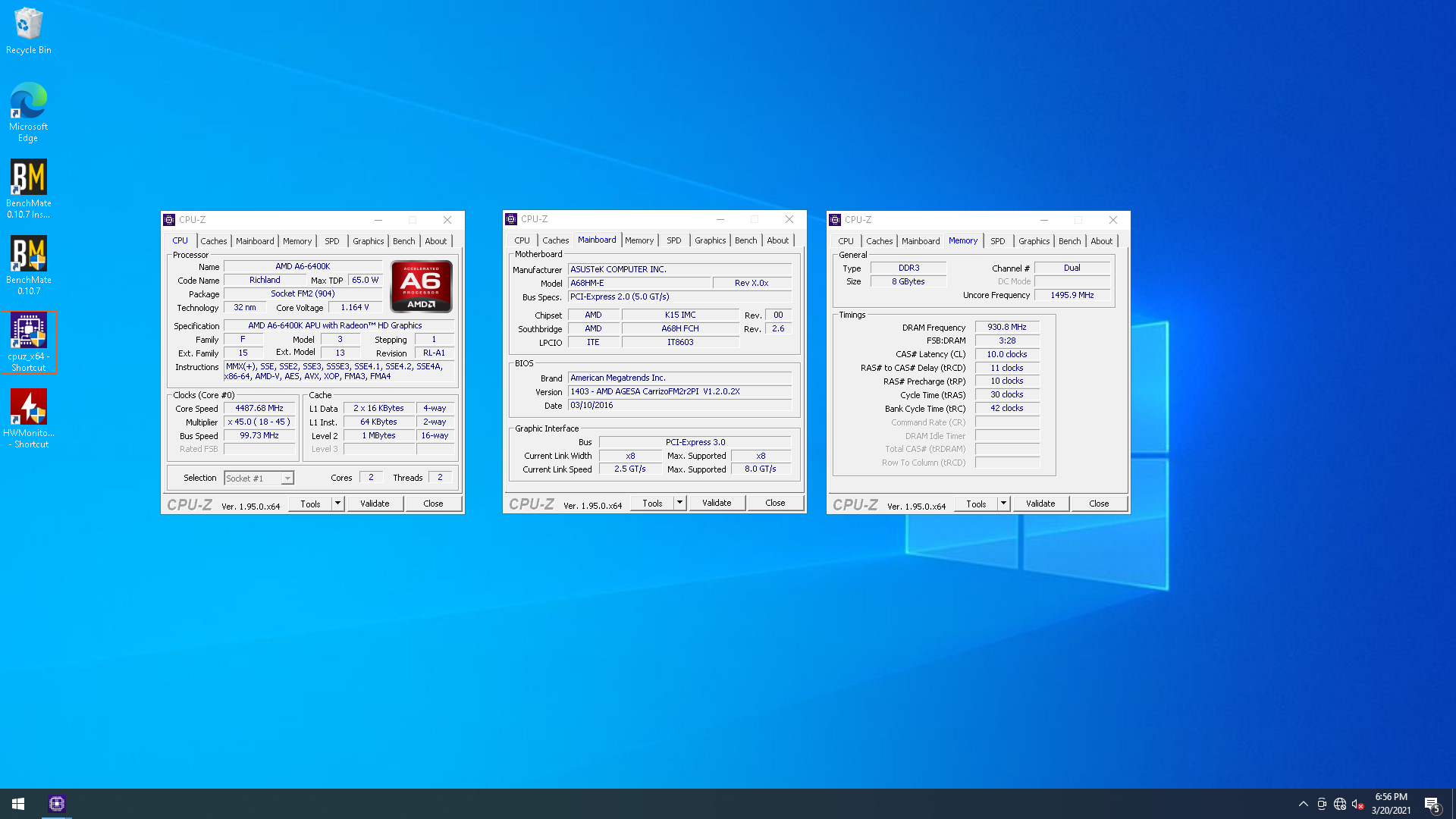Open SPD tab in right CPU-Z window

click(998, 241)
